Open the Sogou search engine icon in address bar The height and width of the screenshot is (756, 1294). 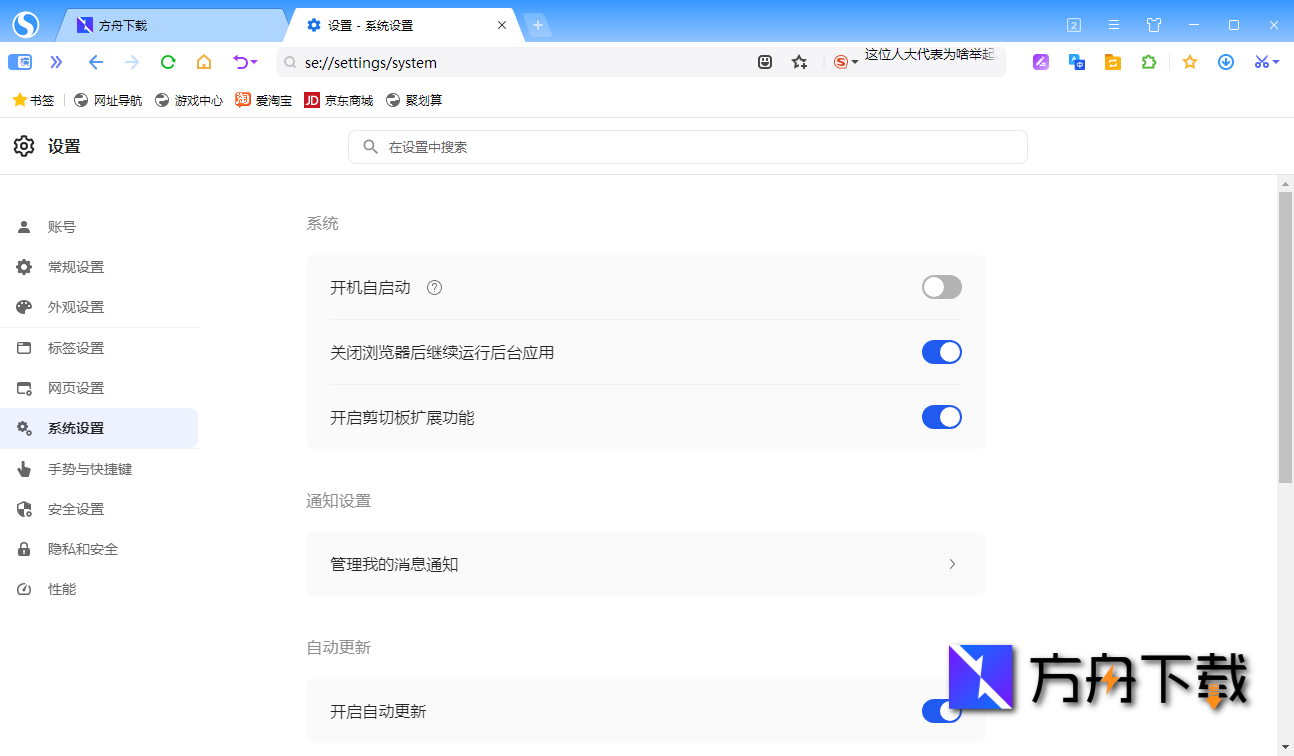[x=840, y=62]
